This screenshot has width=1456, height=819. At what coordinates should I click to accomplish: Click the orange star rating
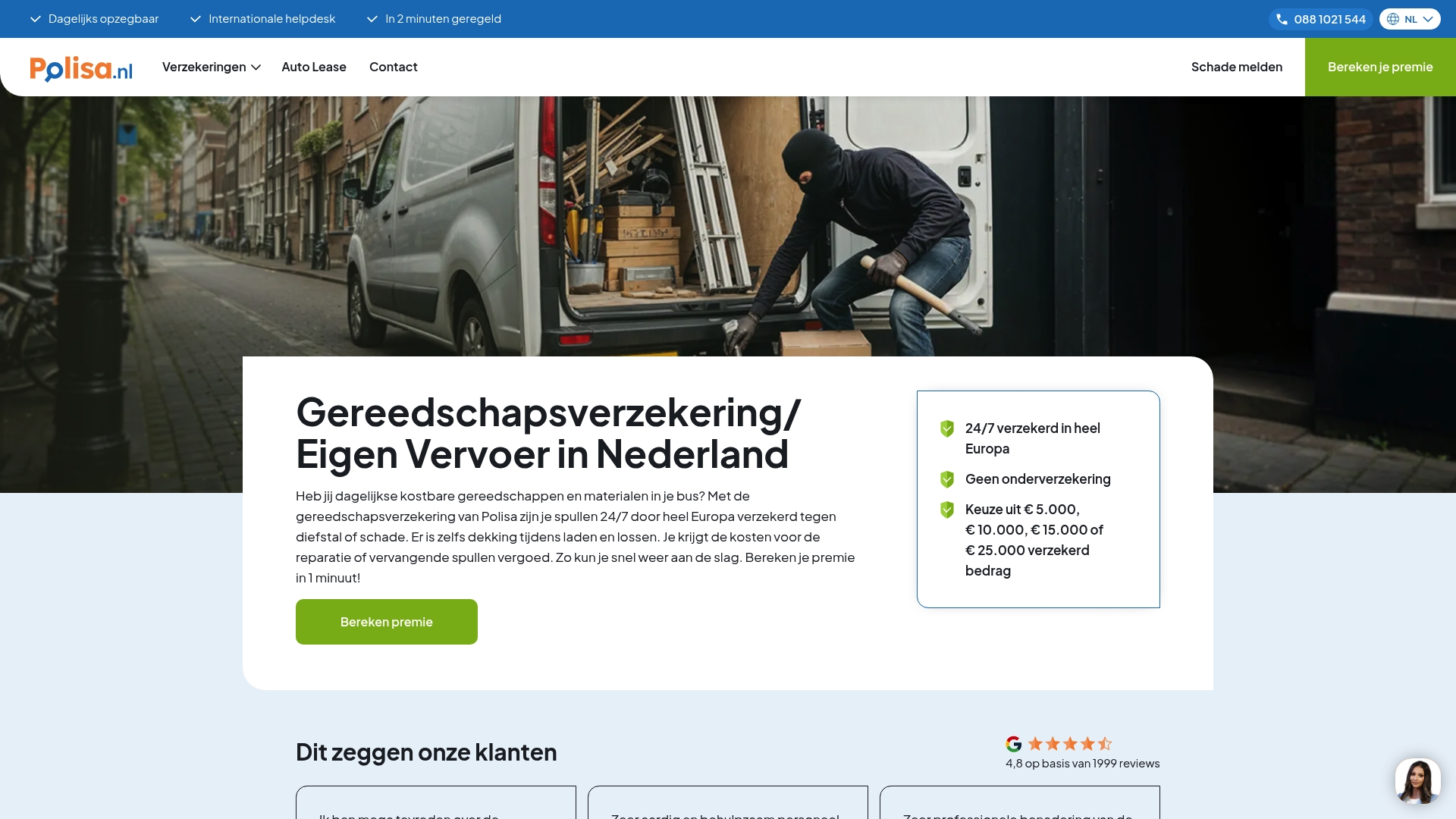(1070, 744)
